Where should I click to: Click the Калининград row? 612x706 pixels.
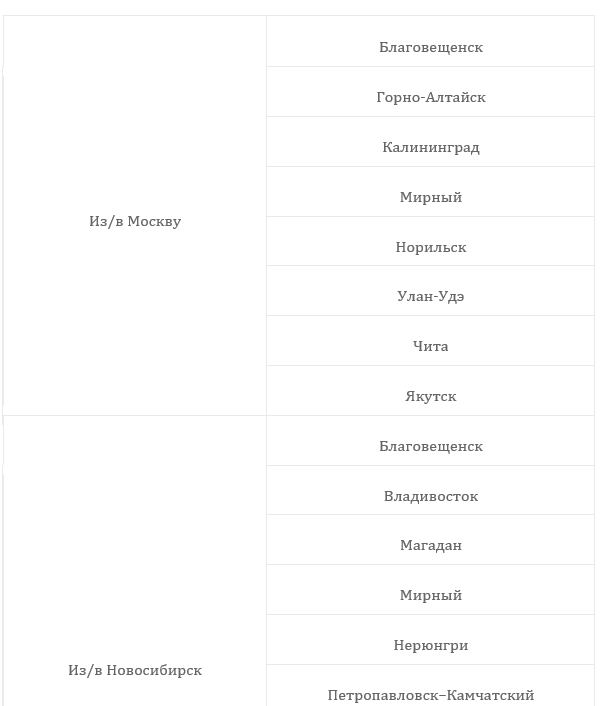tap(431, 142)
